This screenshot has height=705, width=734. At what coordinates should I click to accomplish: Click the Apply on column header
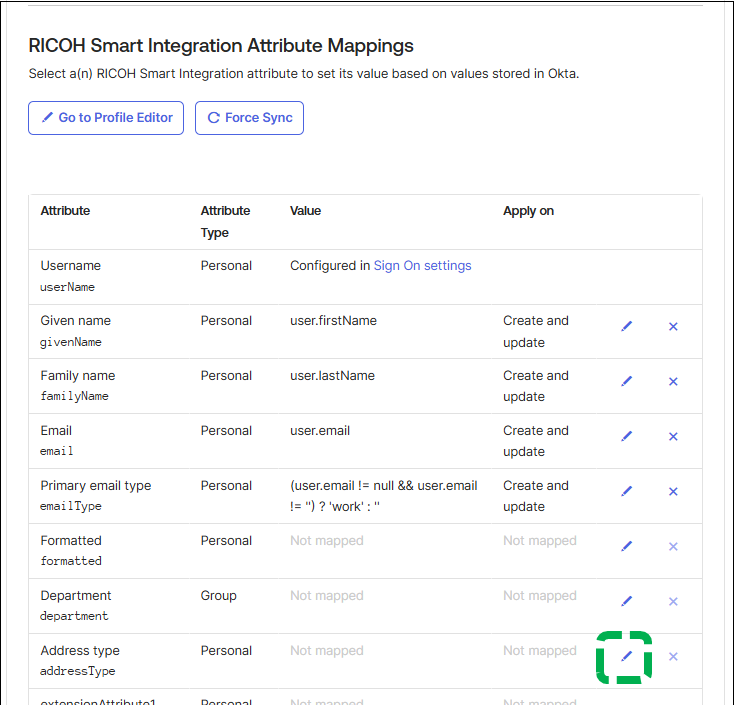(x=528, y=211)
